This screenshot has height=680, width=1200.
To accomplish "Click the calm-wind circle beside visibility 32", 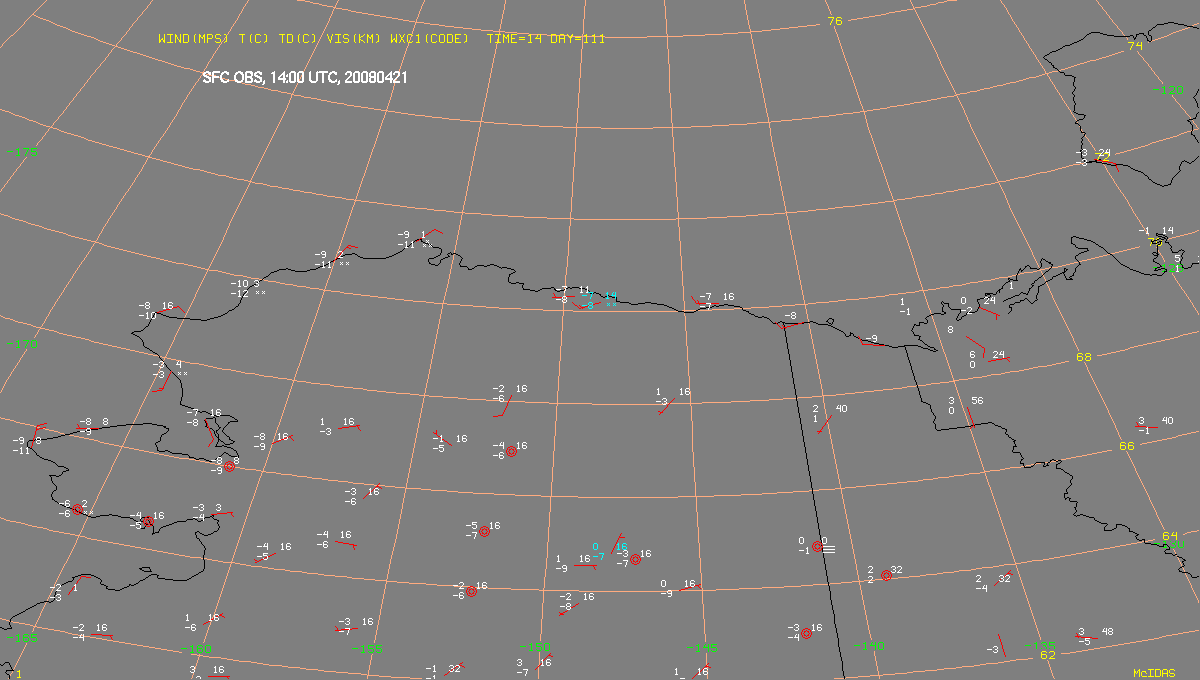I will click(x=886, y=576).
